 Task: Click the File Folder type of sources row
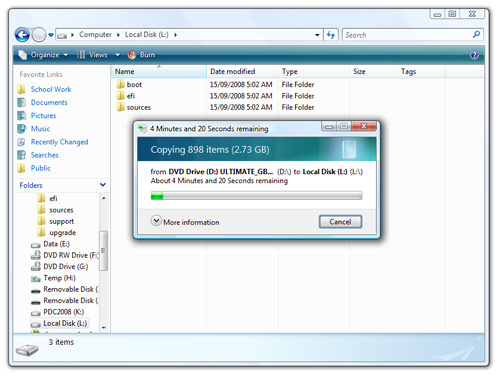(x=298, y=107)
